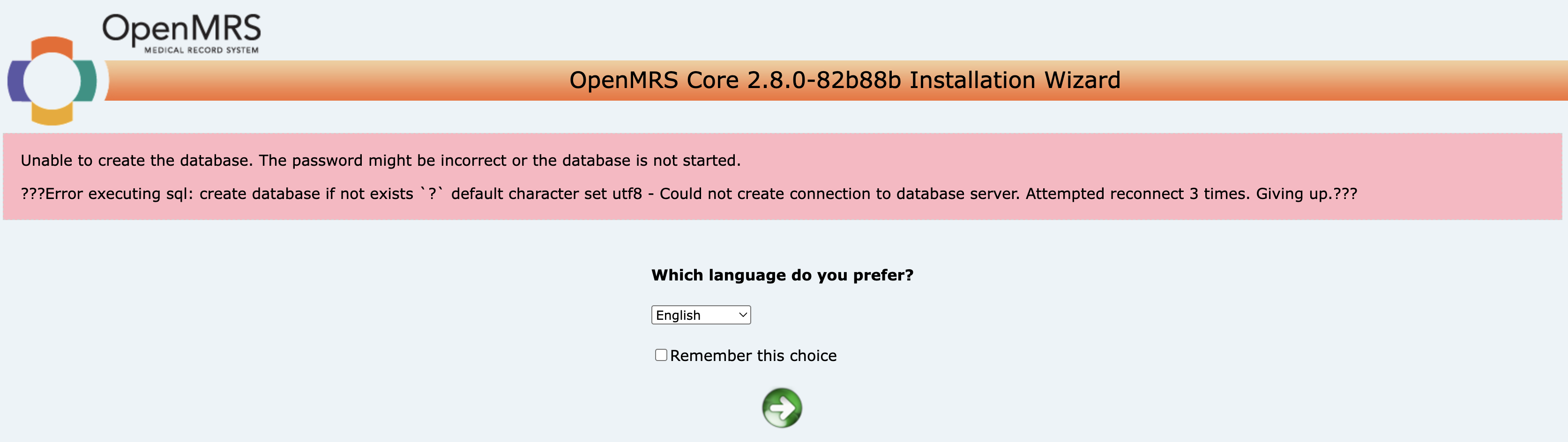Viewport: 1568px width, 442px height.
Task: Click the green arrow continue button
Action: point(782,408)
